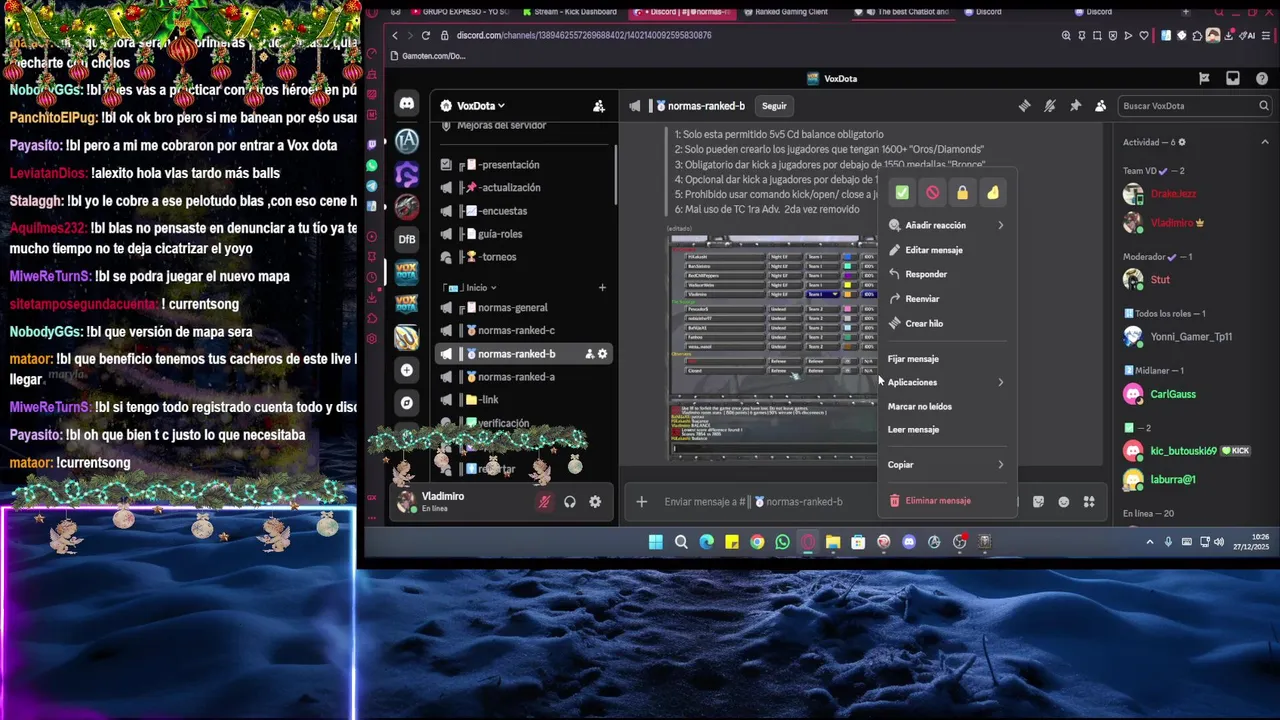1280x720 pixels.
Task: Open Windows Start menu on taskbar
Action: pyautogui.click(x=656, y=542)
